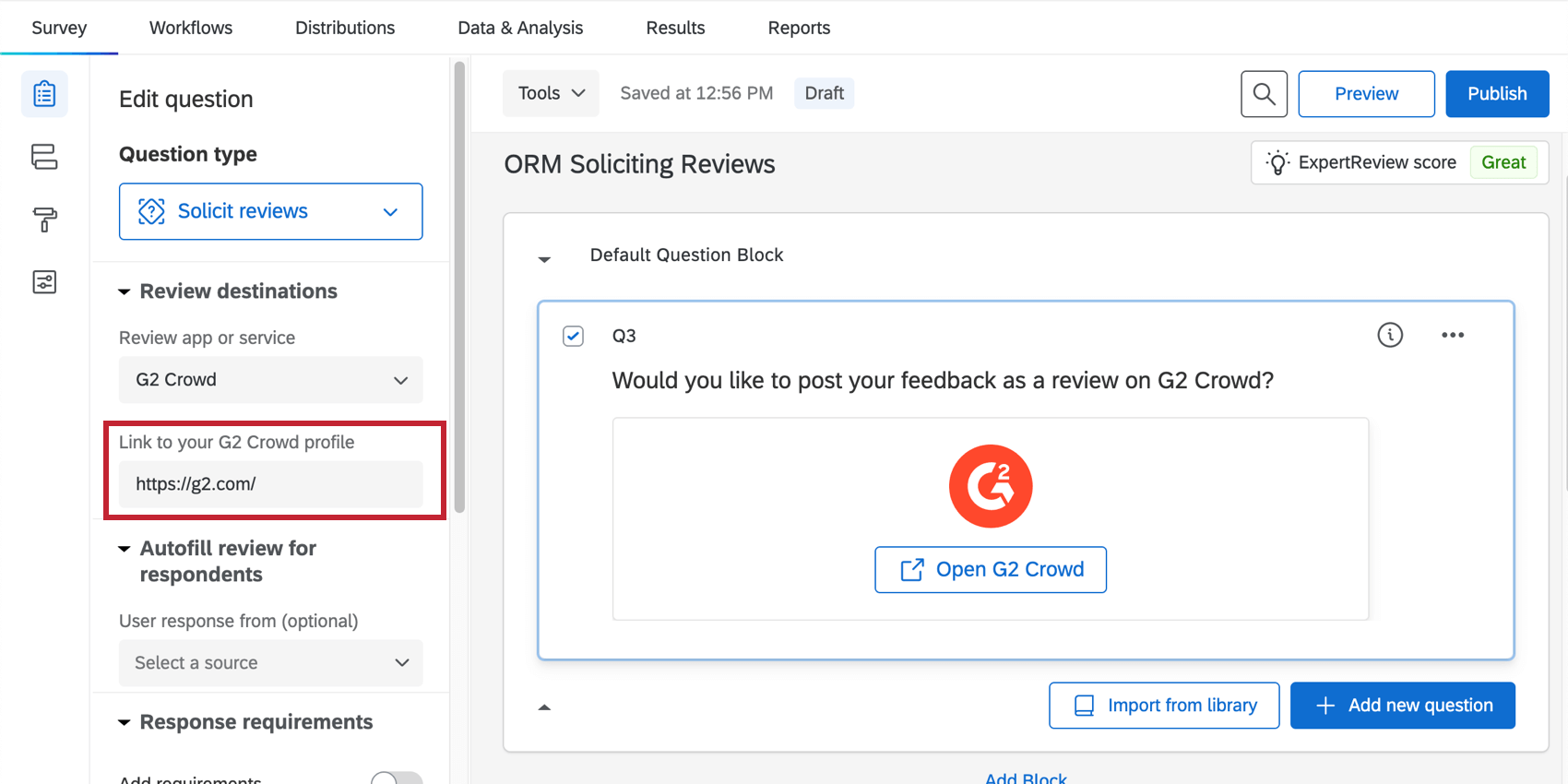Click the Add Block link
Image resolution: width=1568 pixels, height=784 pixels.
point(1026,778)
